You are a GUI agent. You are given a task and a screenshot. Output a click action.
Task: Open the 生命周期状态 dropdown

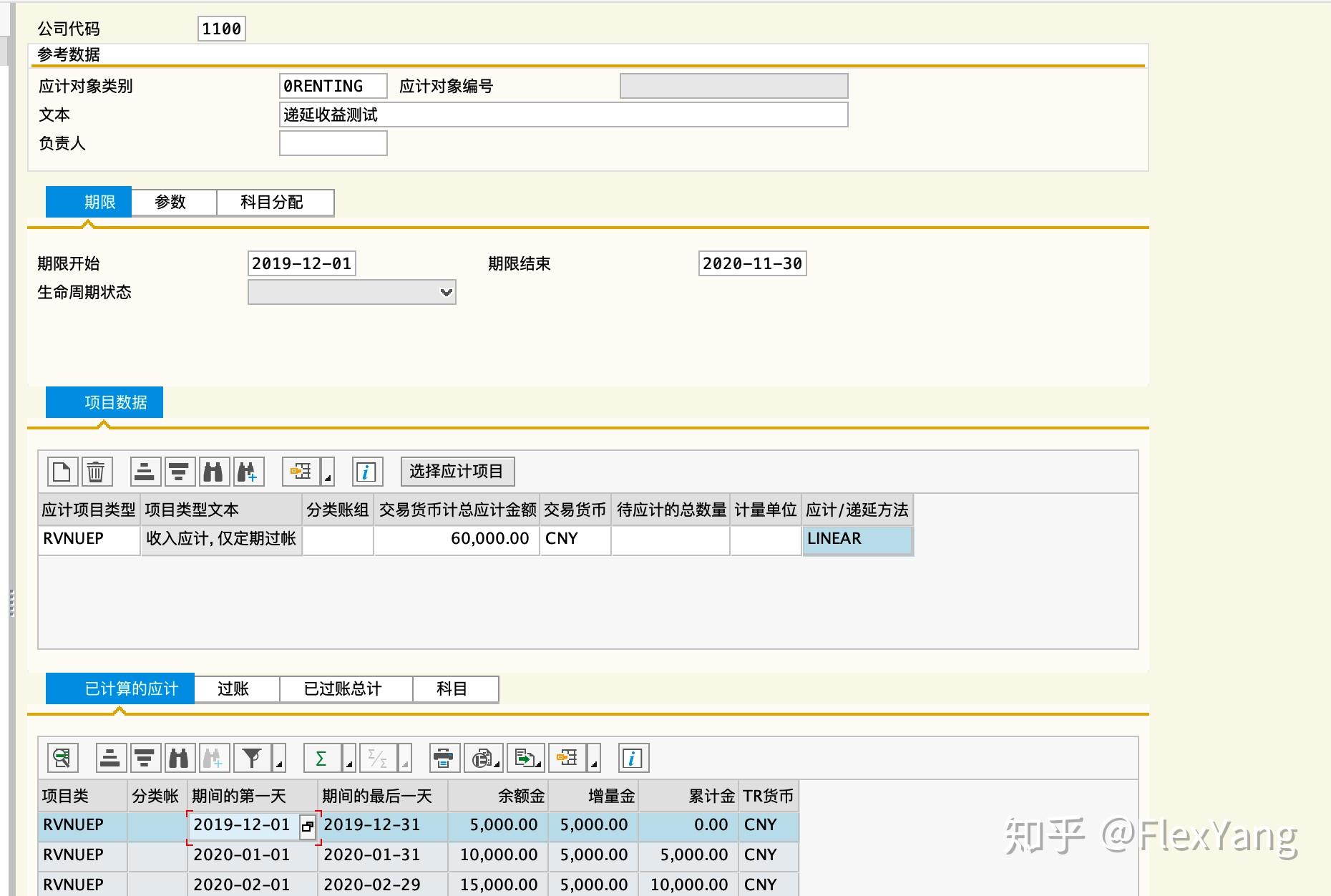[446, 292]
